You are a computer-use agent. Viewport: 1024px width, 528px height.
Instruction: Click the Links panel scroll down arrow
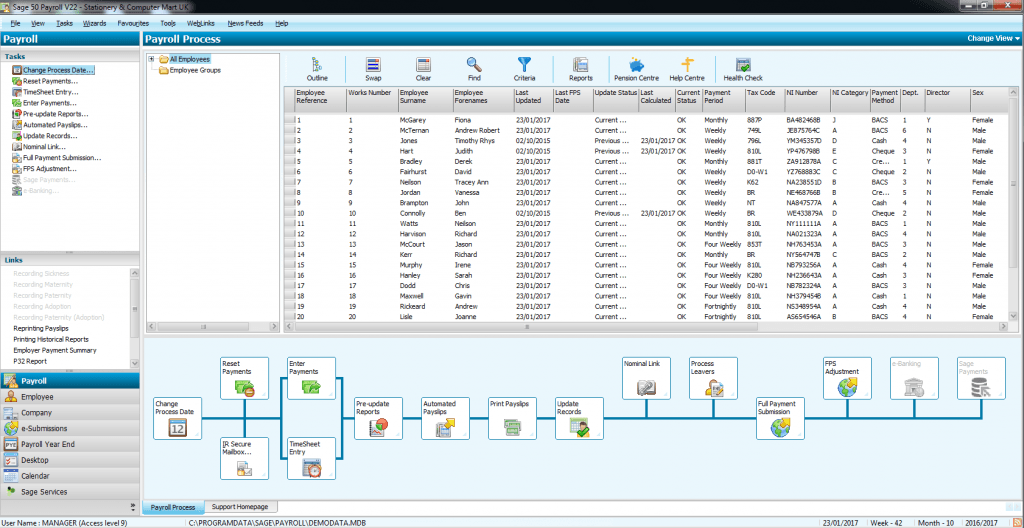click(x=135, y=363)
